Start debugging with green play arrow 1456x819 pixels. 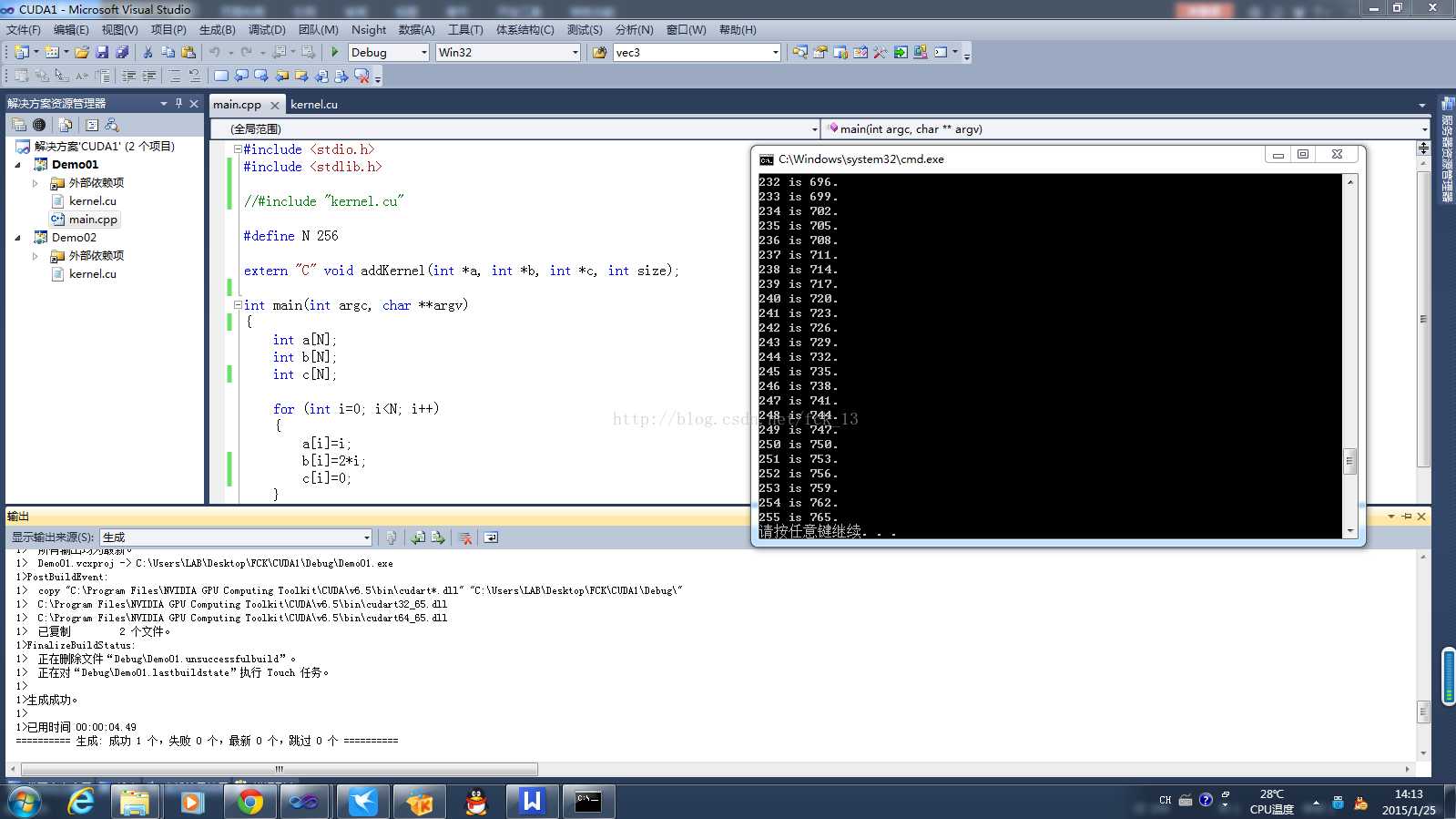pos(334,52)
